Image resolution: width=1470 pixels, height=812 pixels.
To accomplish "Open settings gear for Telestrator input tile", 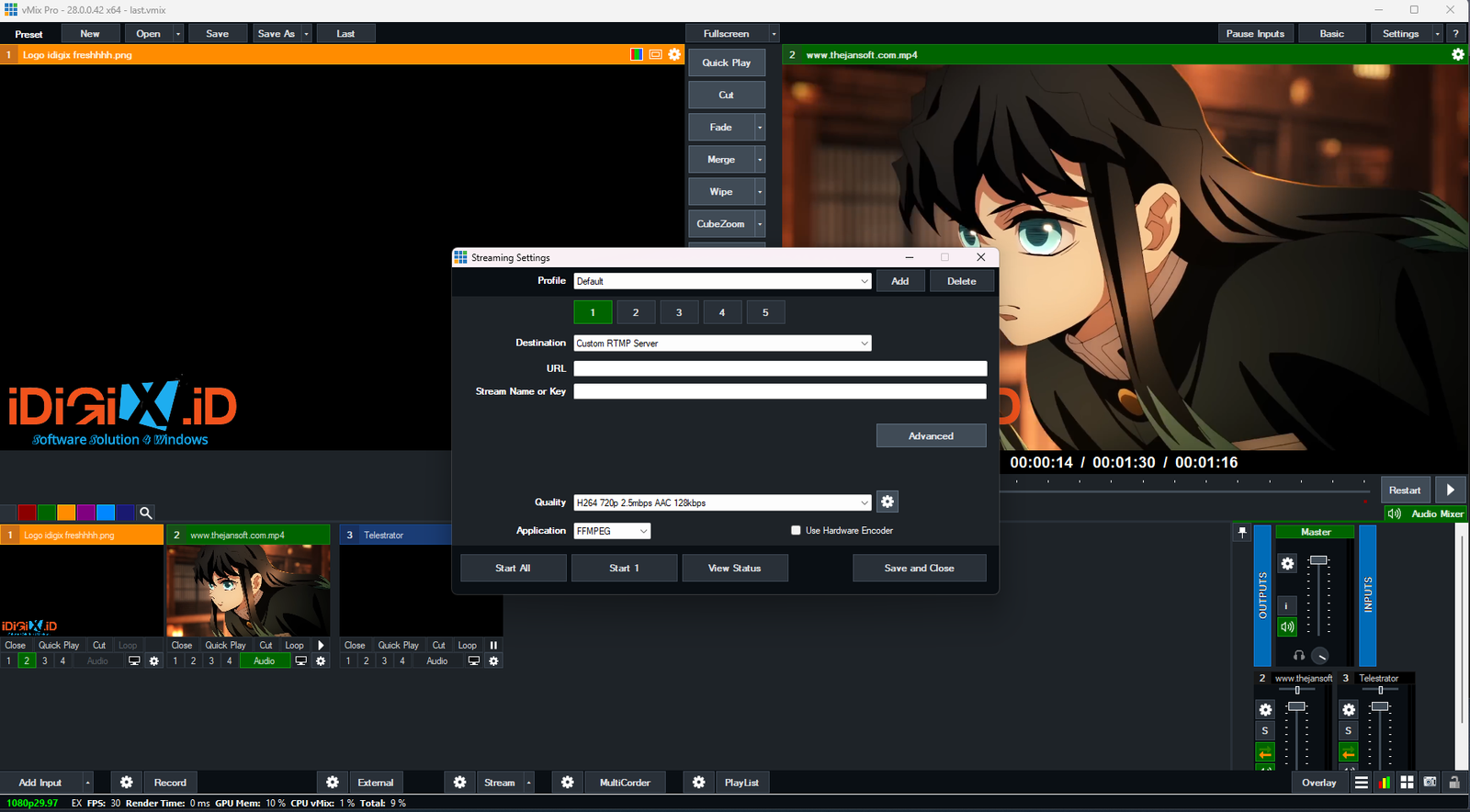I will pos(493,661).
